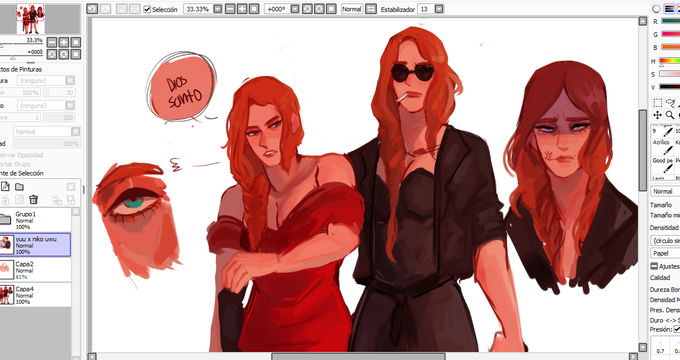Click the Green channel slider

coord(670,34)
